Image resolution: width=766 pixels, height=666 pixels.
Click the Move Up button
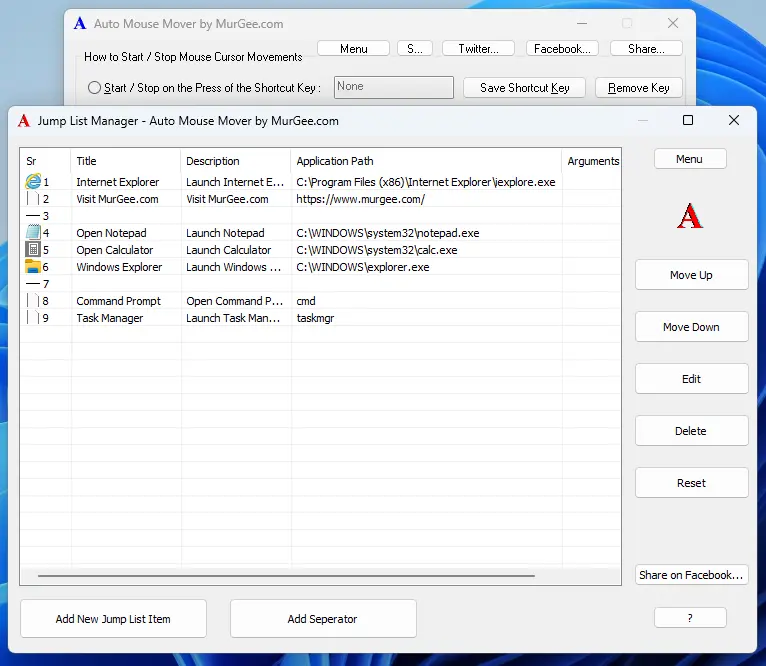[691, 275]
